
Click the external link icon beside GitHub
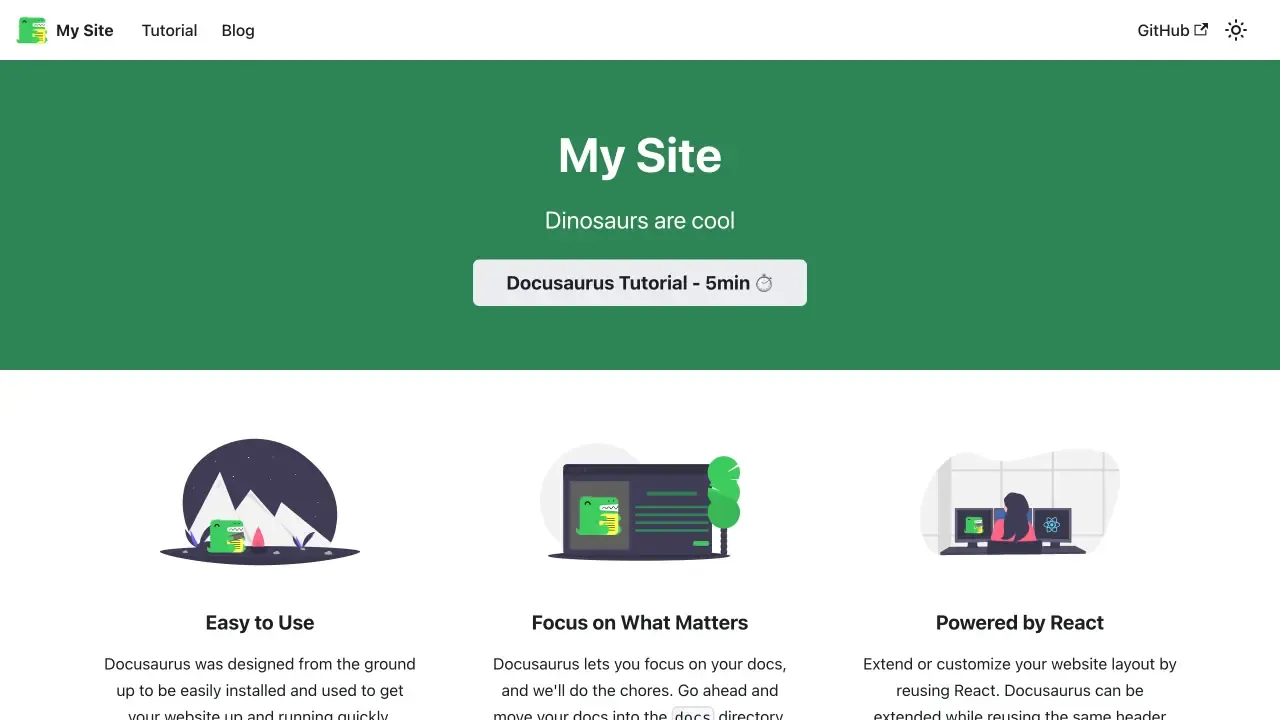tap(1201, 30)
